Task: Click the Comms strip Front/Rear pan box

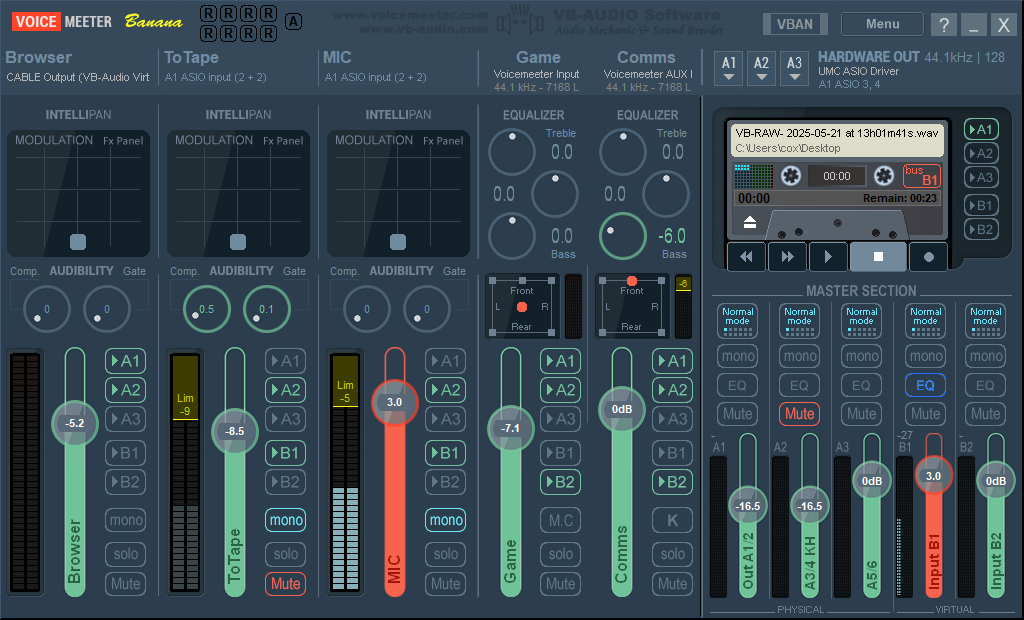Action: [632, 306]
